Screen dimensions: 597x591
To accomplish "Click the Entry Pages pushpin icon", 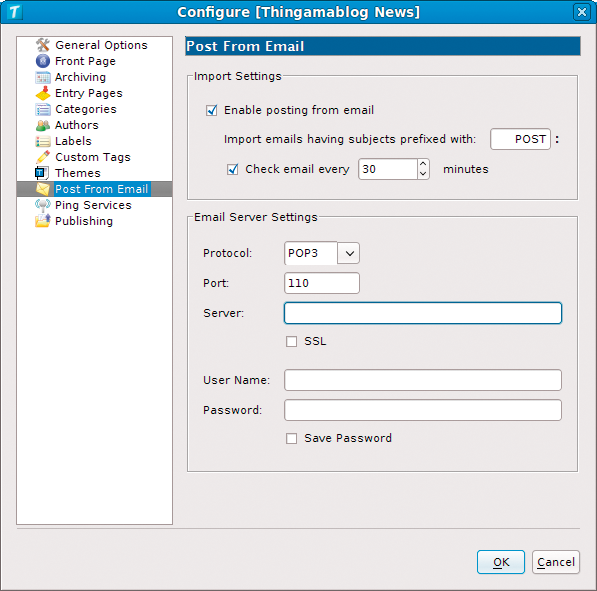I will [x=43, y=93].
